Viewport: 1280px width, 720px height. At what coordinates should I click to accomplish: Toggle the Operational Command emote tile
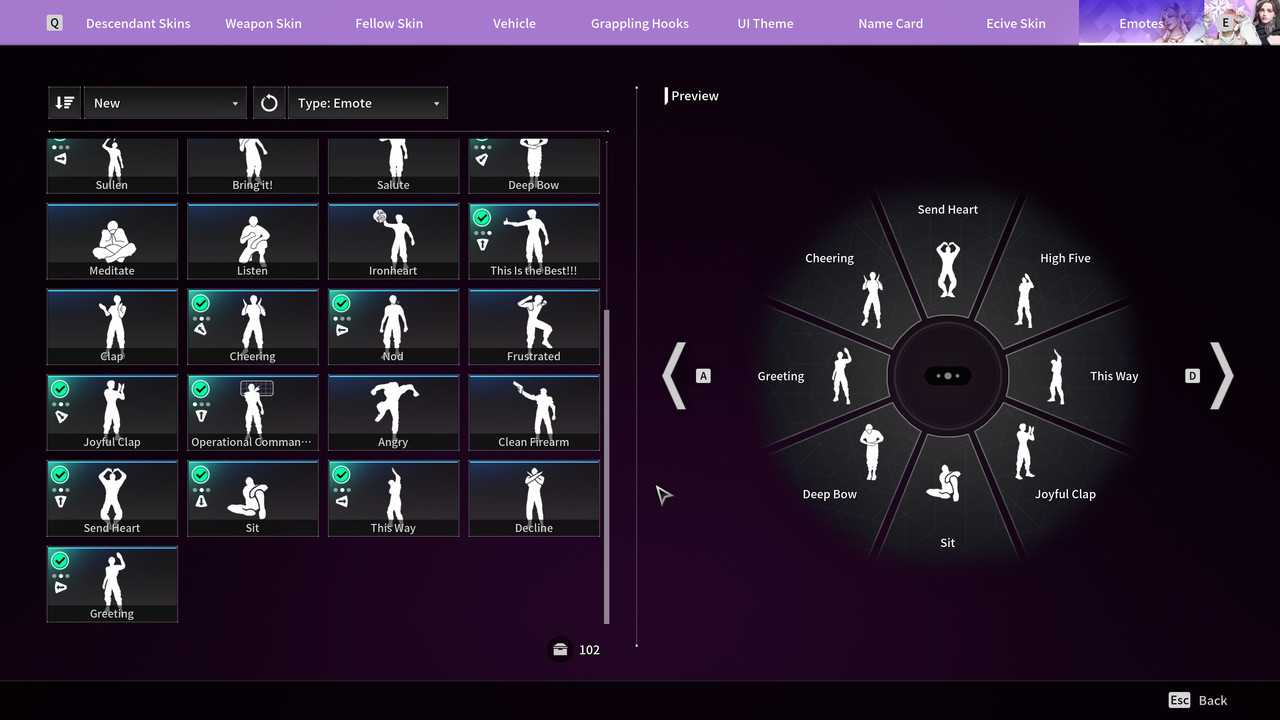click(252, 413)
